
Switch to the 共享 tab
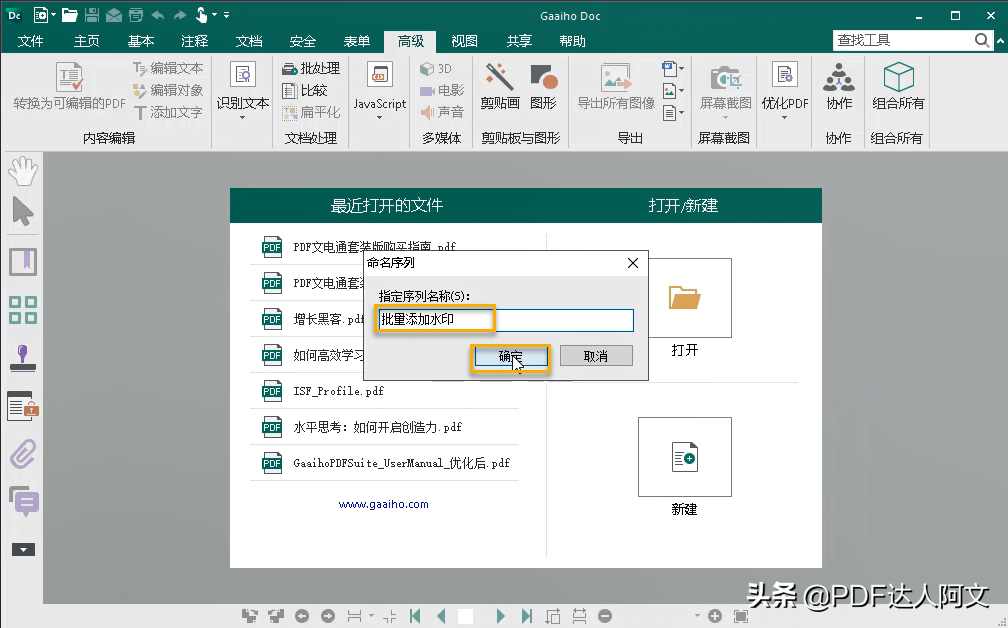point(519,41)
